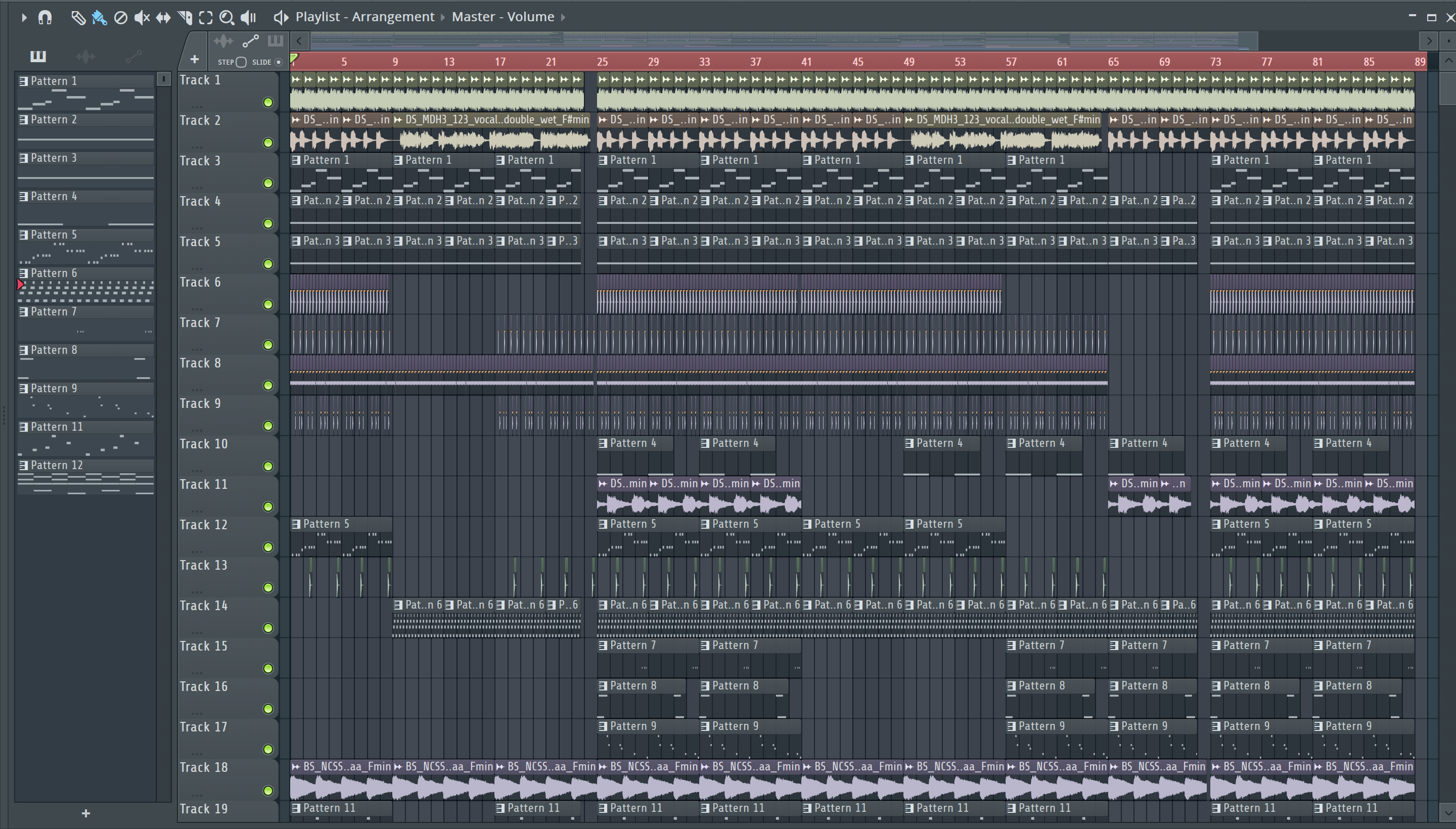This screenshot has width=1456, height=829.
Task: Add a new track with plus button
Action: 194,59
